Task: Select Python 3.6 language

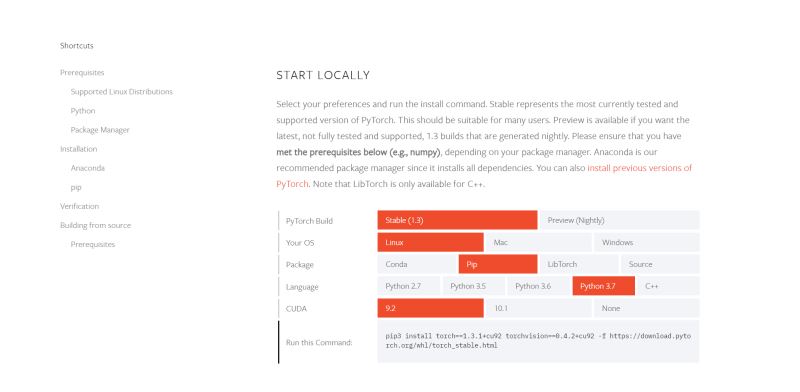Action: pyautogui.click(x=538, y=286)
